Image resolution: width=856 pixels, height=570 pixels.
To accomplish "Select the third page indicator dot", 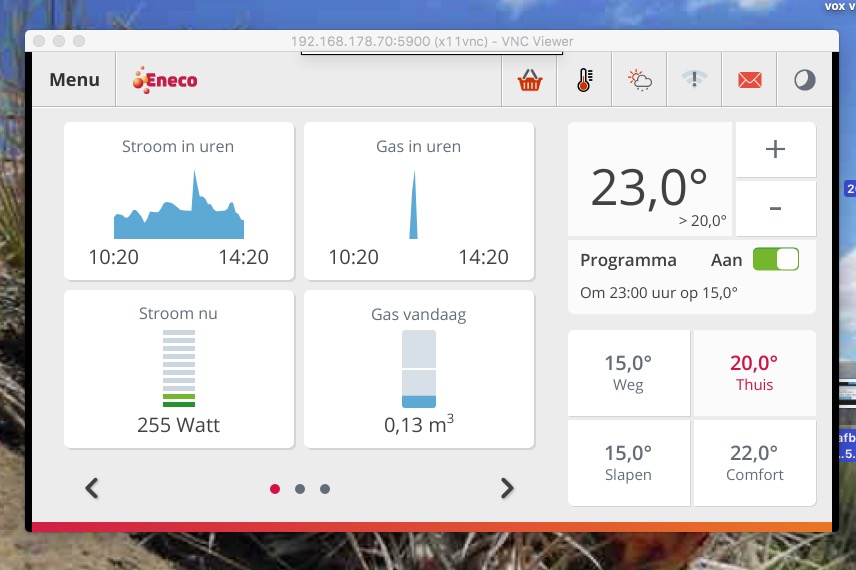I will click(325, 489).
